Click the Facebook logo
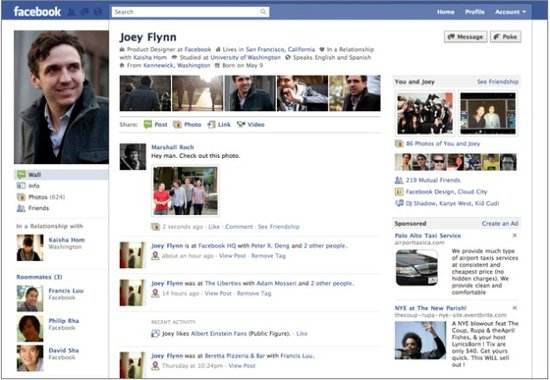Screen dimensions: 550x380 point(37,12)
